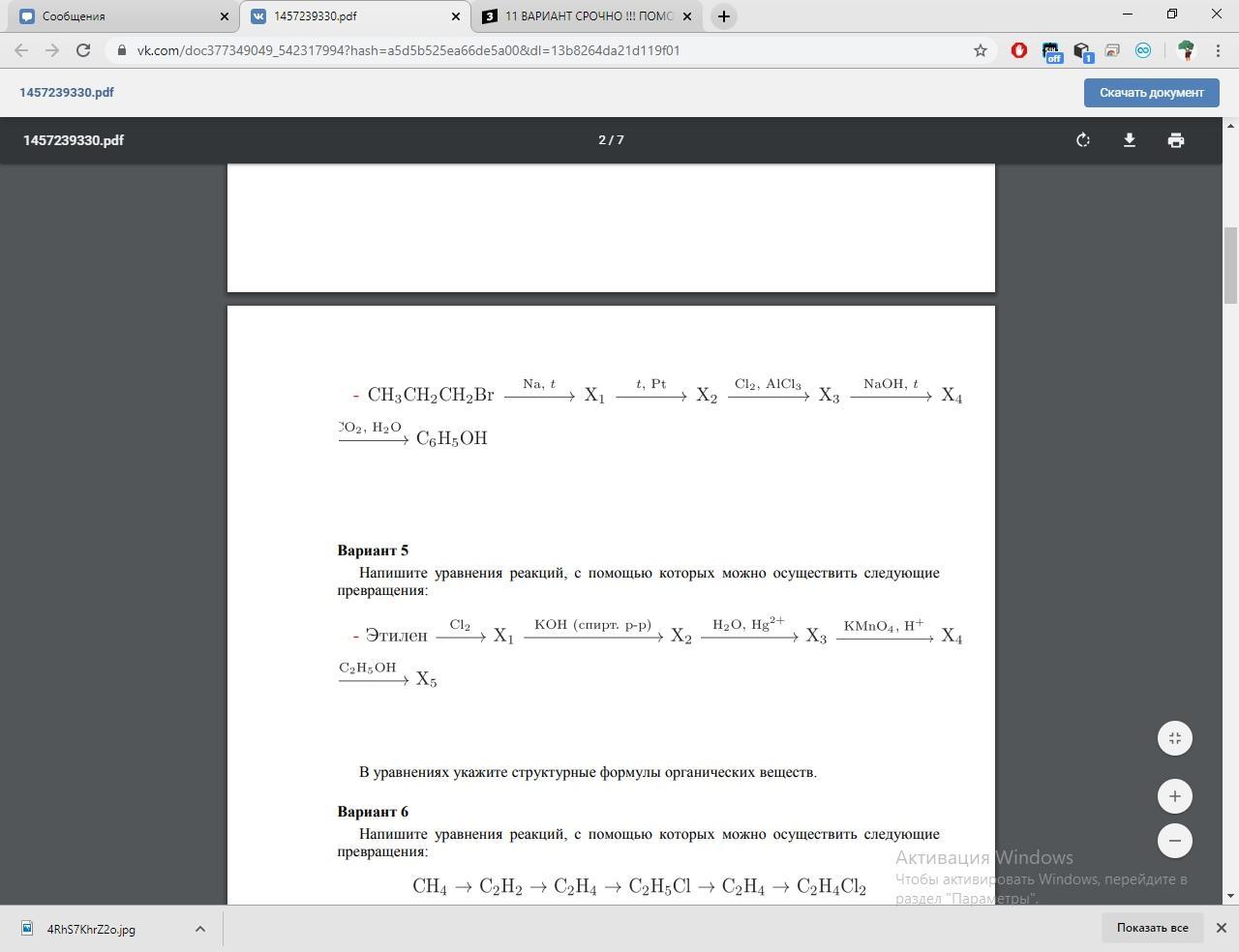
Task: Expand options for 4RhS7KhrZ2o.jpg download
Action: pos(199,929)
